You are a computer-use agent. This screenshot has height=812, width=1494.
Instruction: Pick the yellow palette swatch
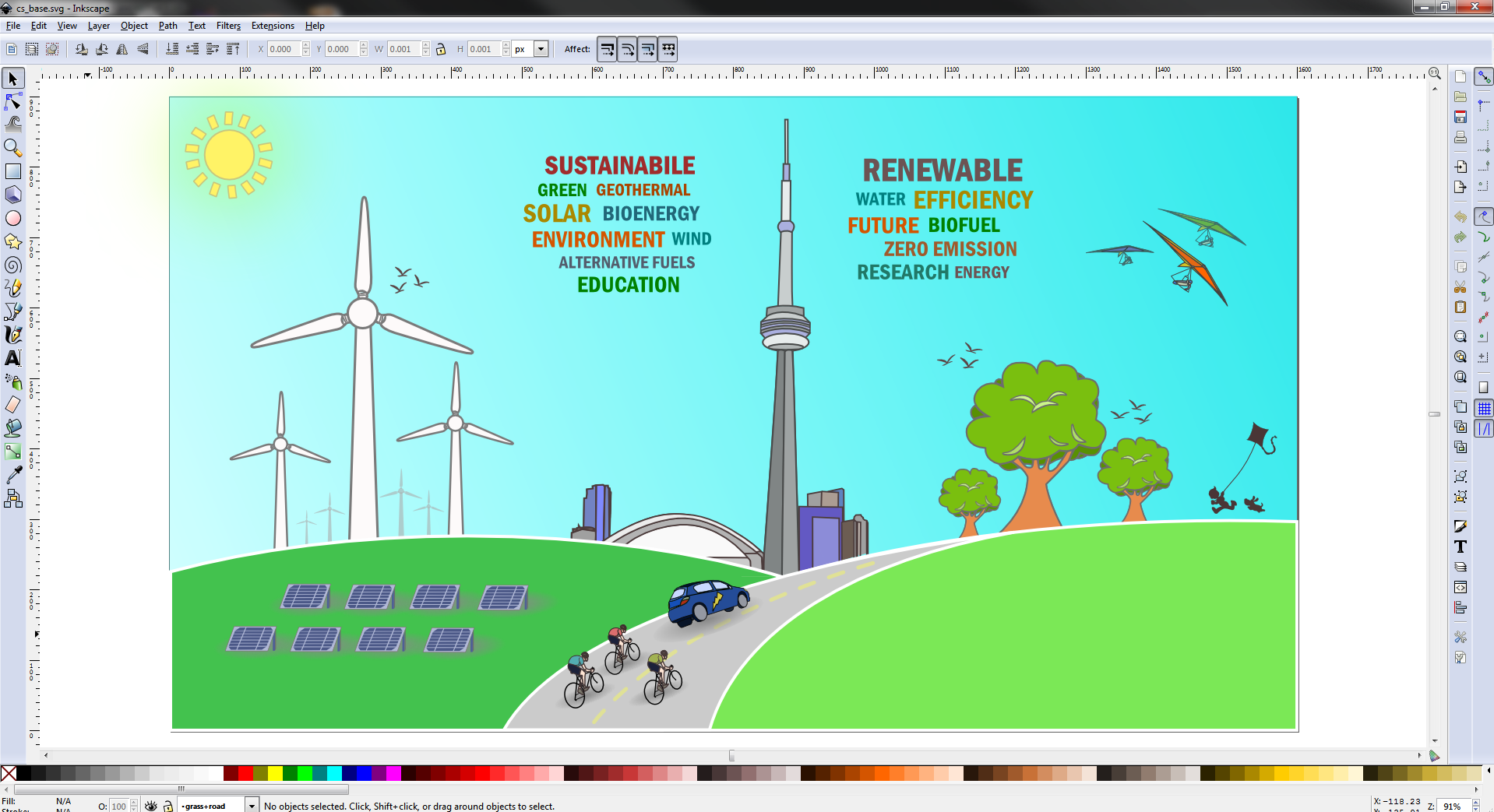coord(275,773)
